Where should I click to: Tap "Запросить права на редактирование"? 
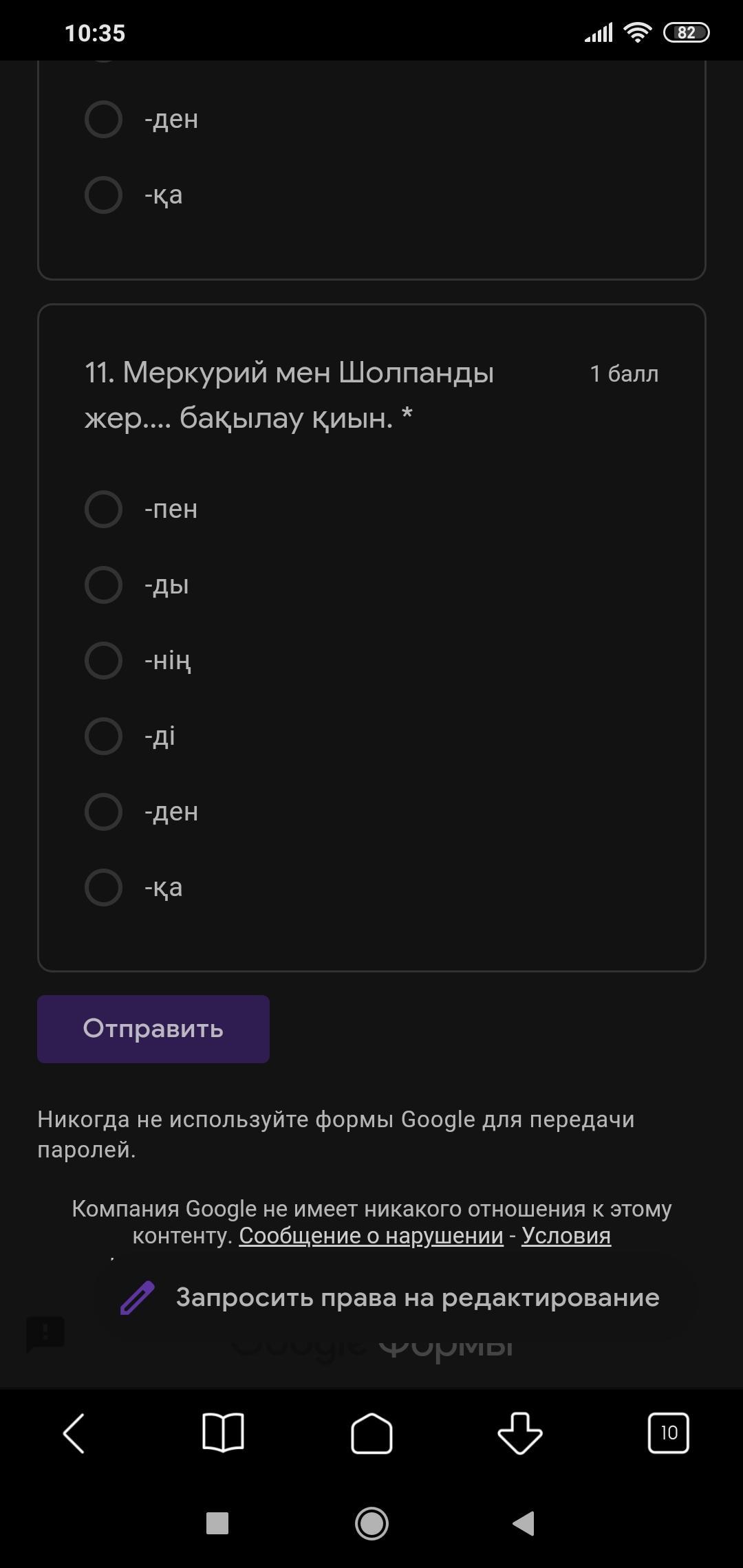pos(417,1298)
